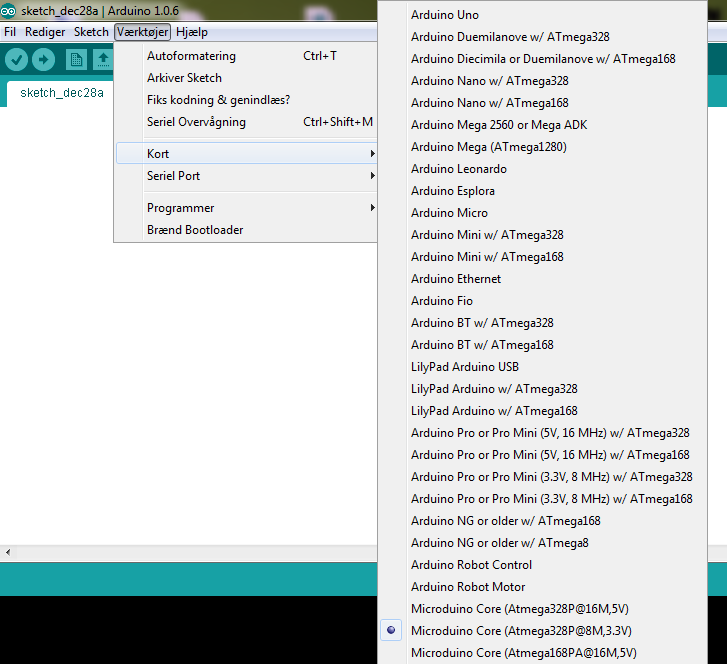727x664 pixels.
Task: Close the Værktøjer menu
Action: point(142,32)
